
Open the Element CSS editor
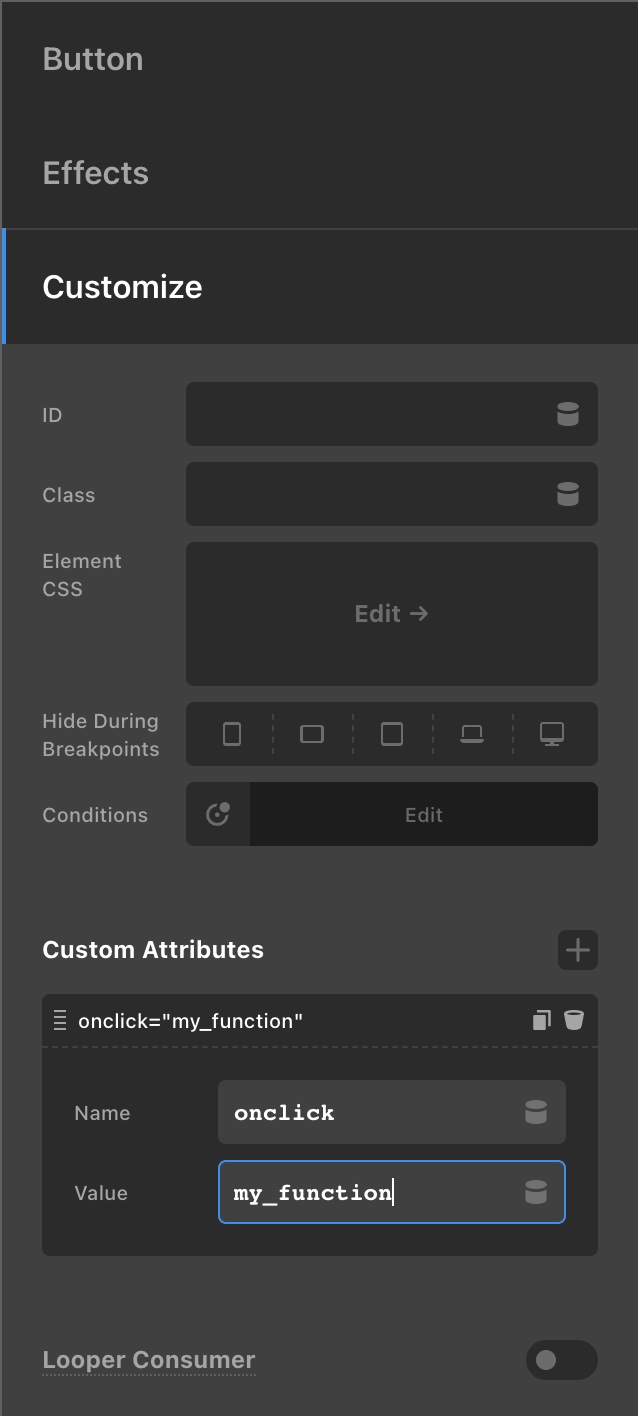tap(392, 614)
